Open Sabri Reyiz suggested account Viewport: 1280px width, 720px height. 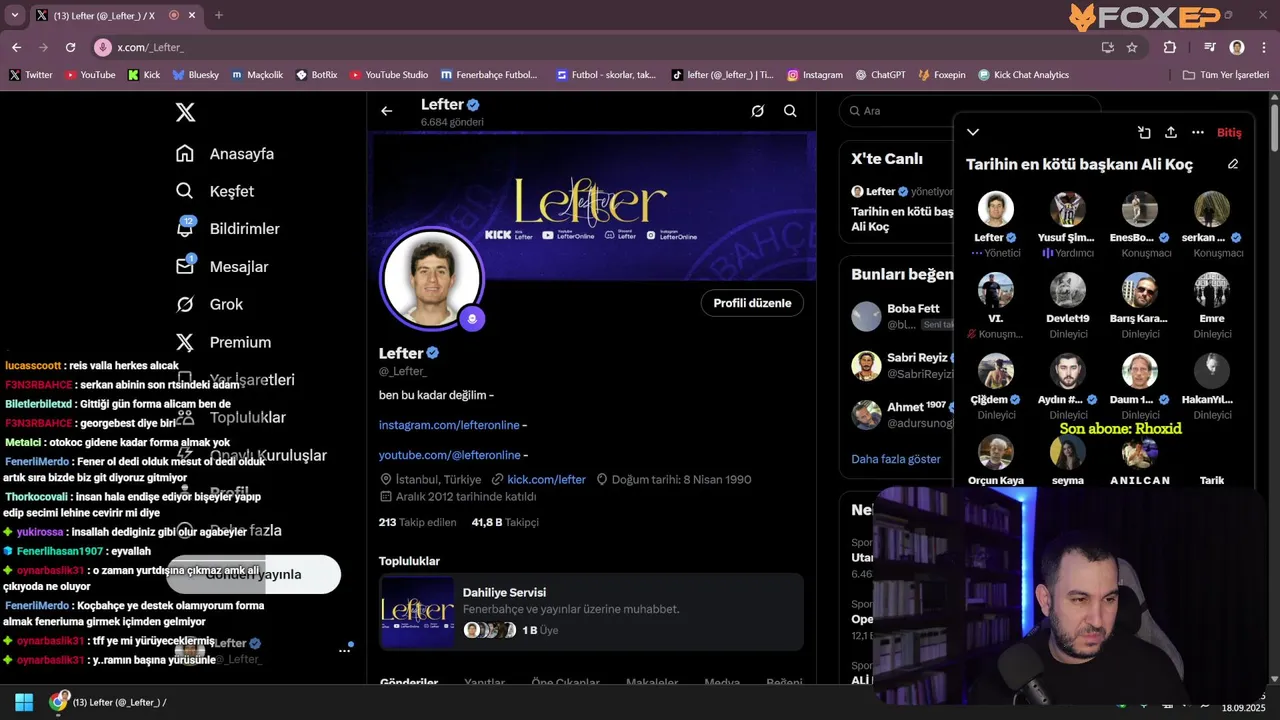pos(900,365)
